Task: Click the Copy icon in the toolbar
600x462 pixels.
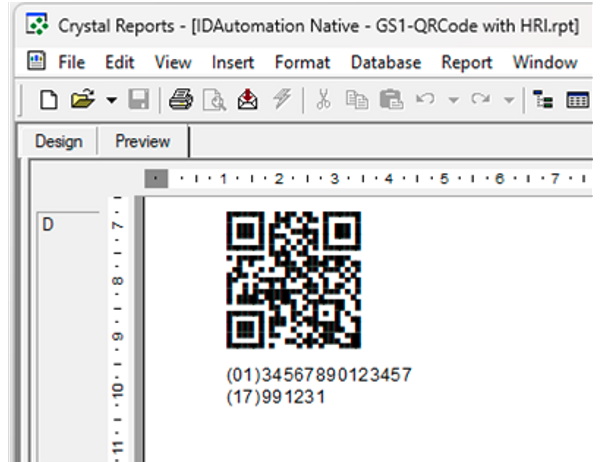Action: coord(357,100)
